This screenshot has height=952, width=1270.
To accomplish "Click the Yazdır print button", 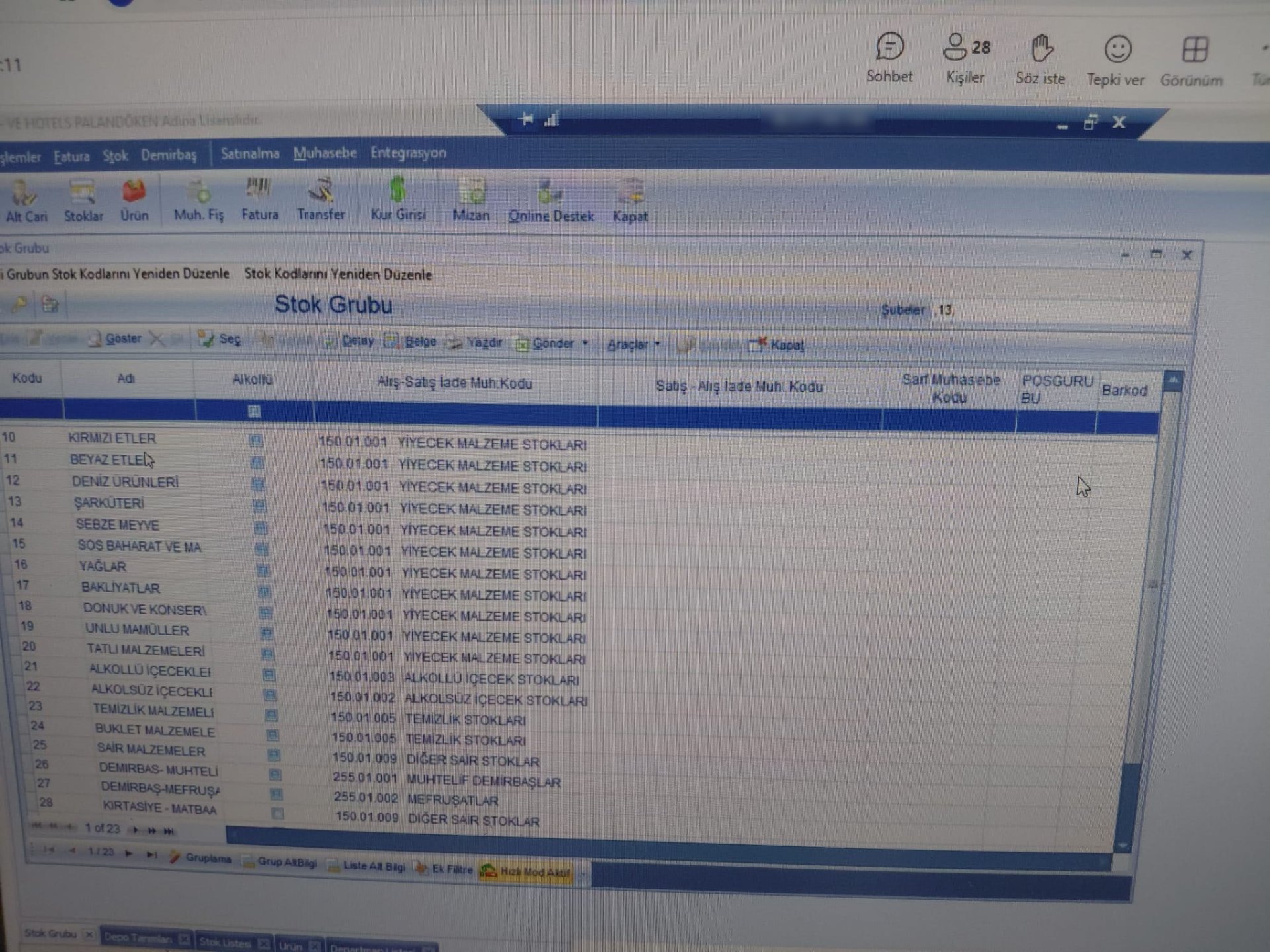I will (x=474, y=342).
